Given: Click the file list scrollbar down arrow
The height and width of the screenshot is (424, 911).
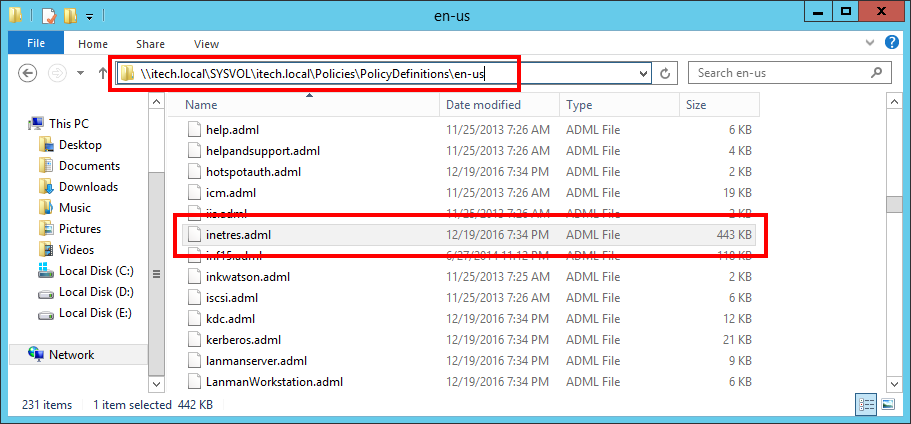Looking at the screenshot, I should click(x=894, y=384).
